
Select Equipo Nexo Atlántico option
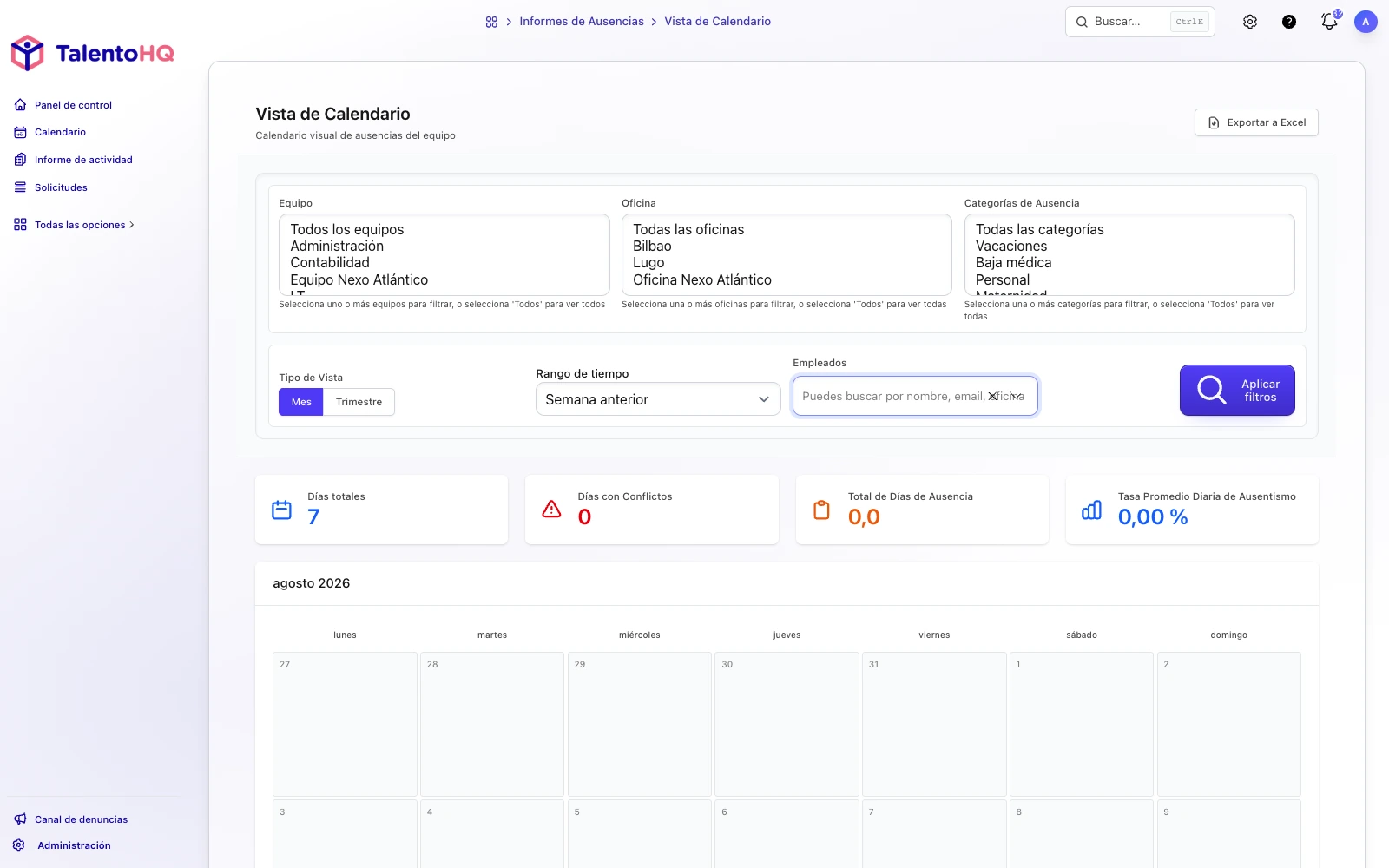[444, 279]
